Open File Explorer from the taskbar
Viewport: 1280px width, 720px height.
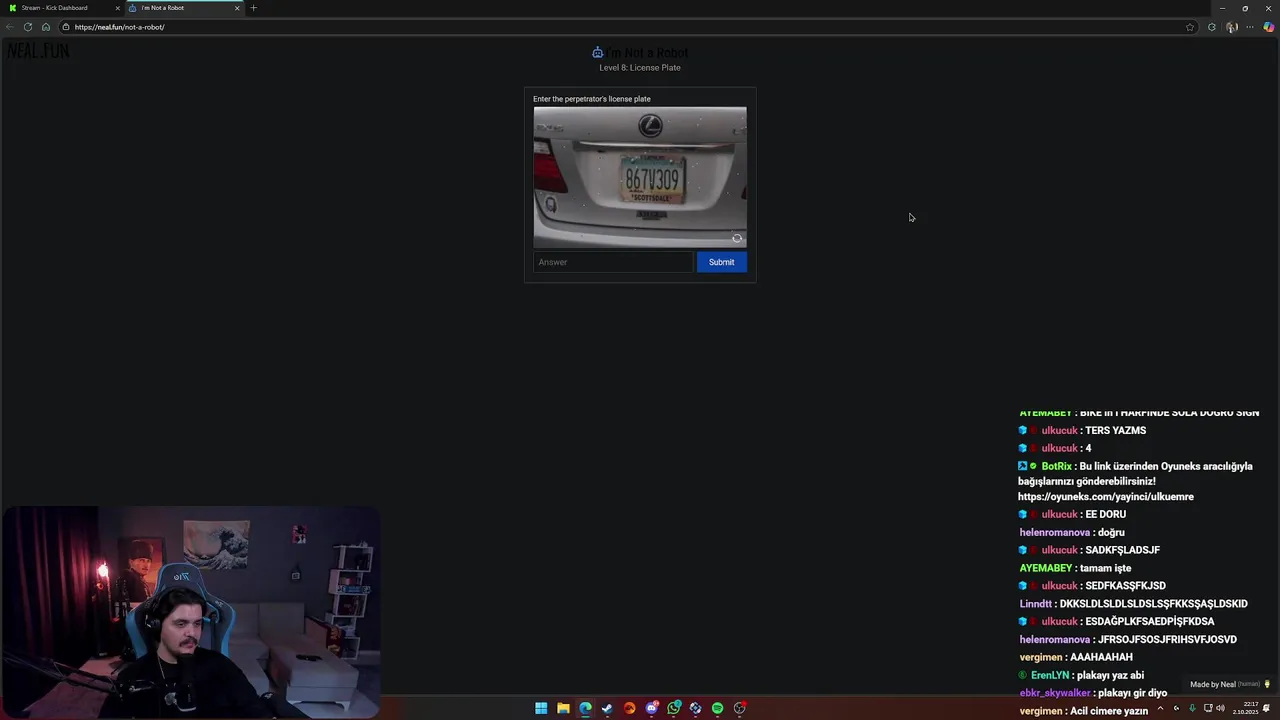(x=563, y=708)
